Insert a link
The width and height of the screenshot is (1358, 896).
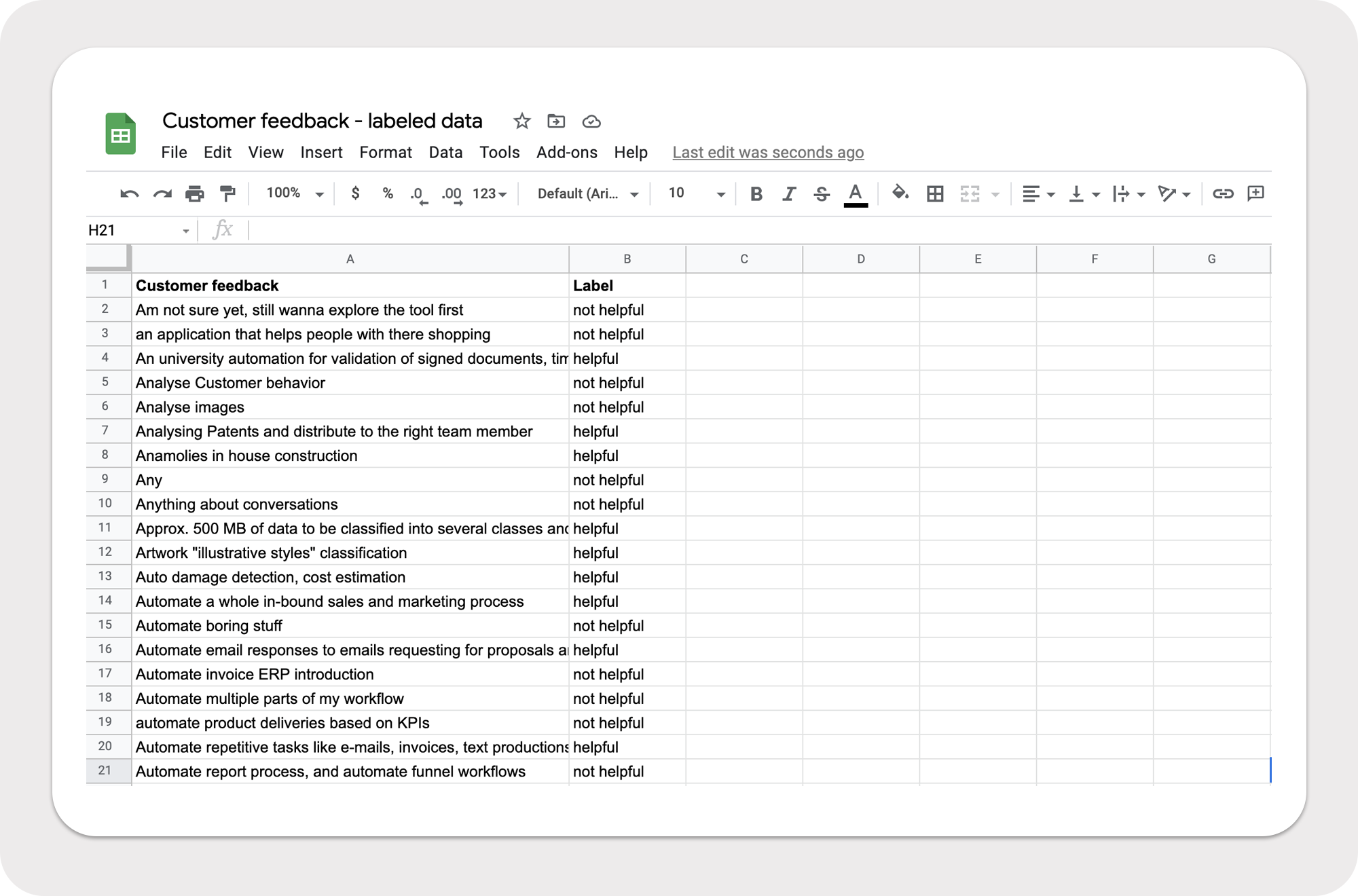click(x=1223, y=194)
